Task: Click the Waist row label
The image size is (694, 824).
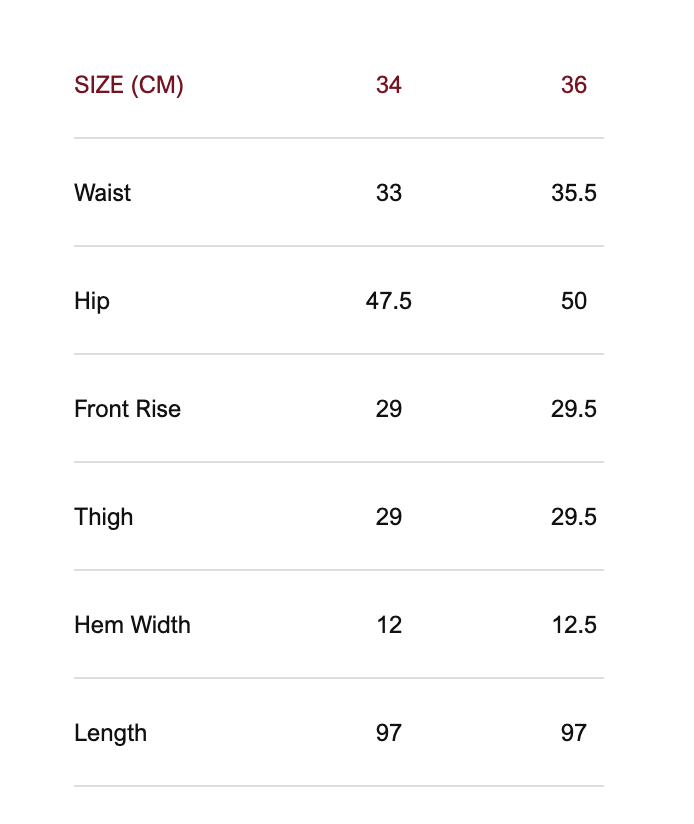Action: point(103,193)
